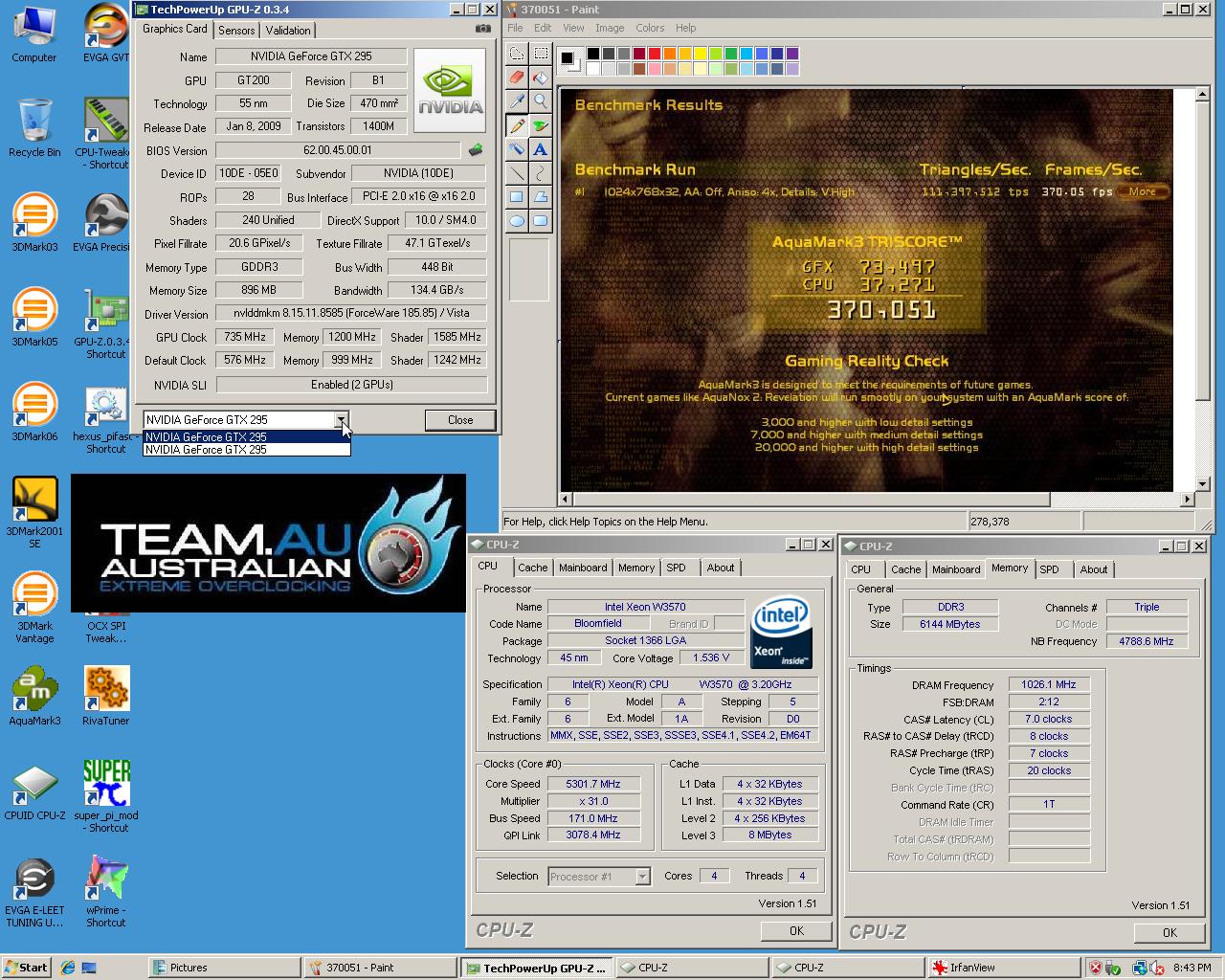
Task: Click the NVIDIA SLI Enabled (2 GPUs) field
Action: (351, 385)
